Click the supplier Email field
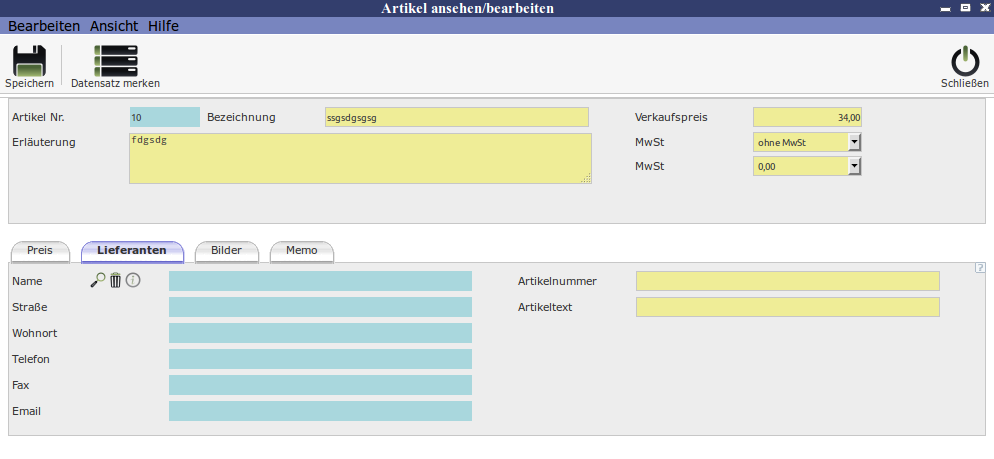994x459 pixels. click(x=320, y=411)
